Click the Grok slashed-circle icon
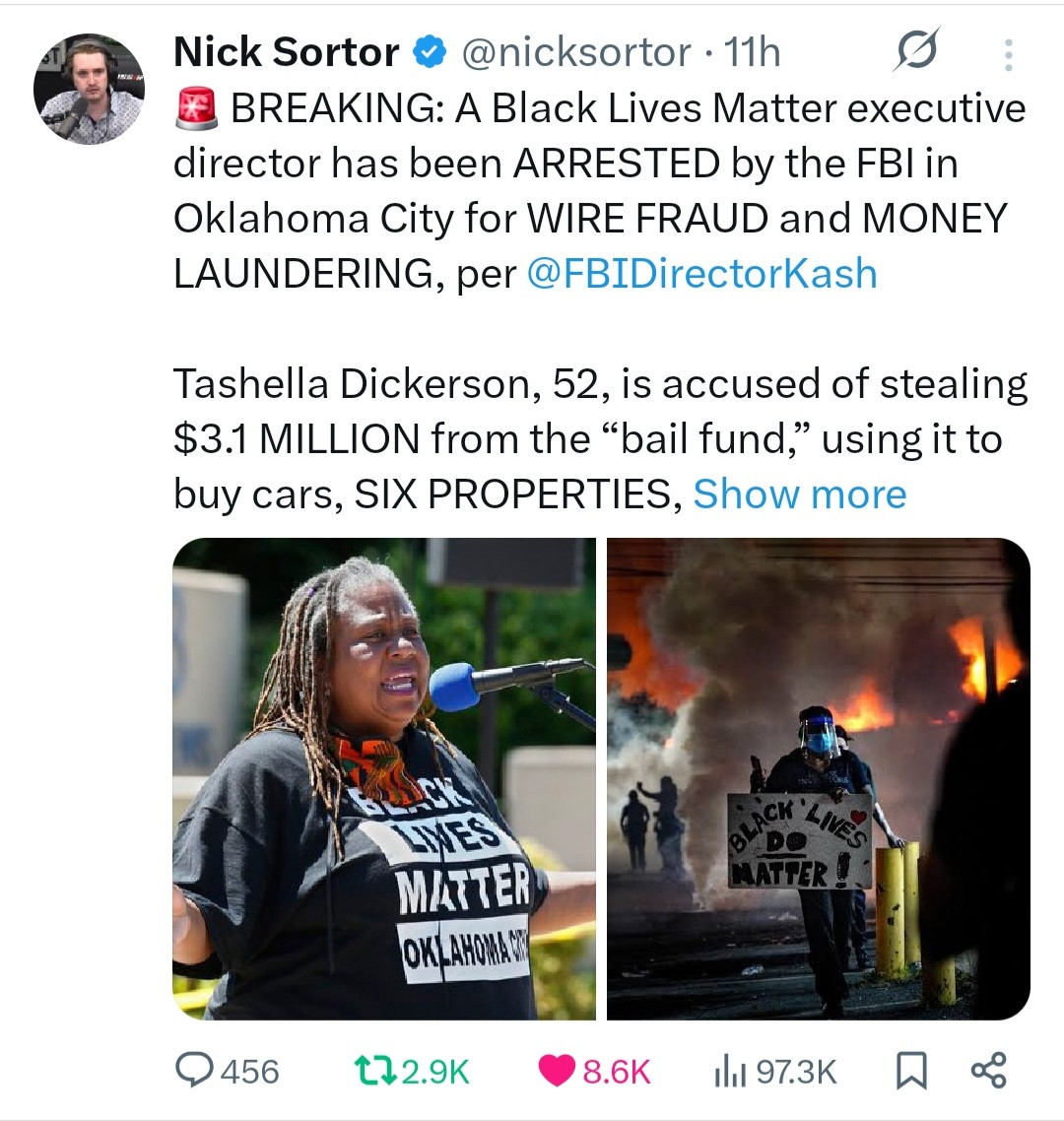 click(x=916, y=49)
